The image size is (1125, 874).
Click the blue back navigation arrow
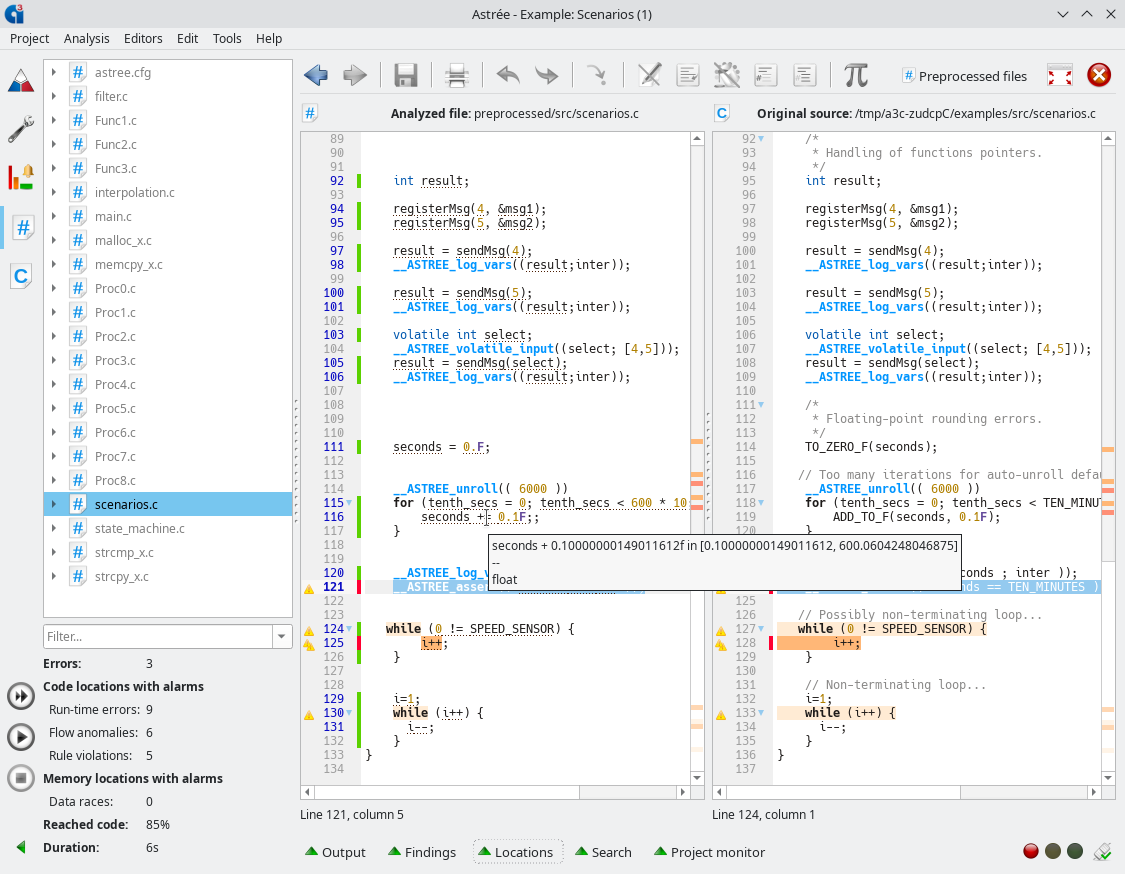coord(316,75)
